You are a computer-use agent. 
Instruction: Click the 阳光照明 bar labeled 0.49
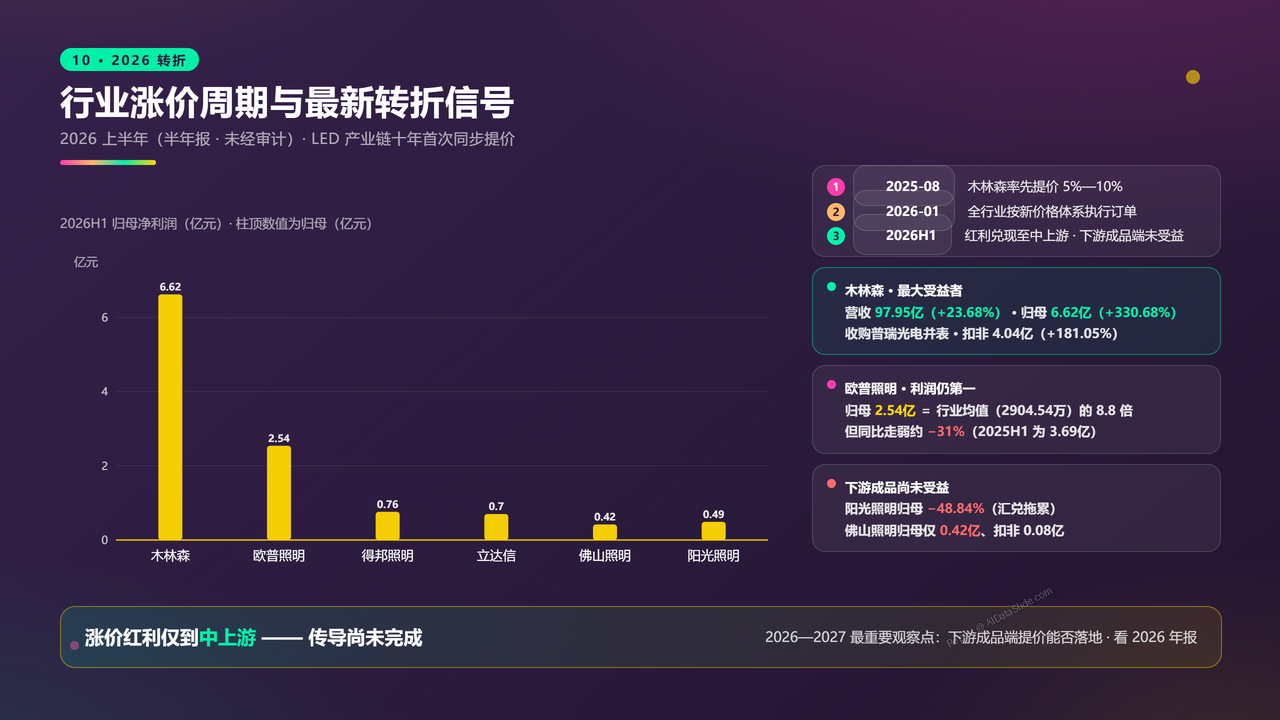[713, 531]
